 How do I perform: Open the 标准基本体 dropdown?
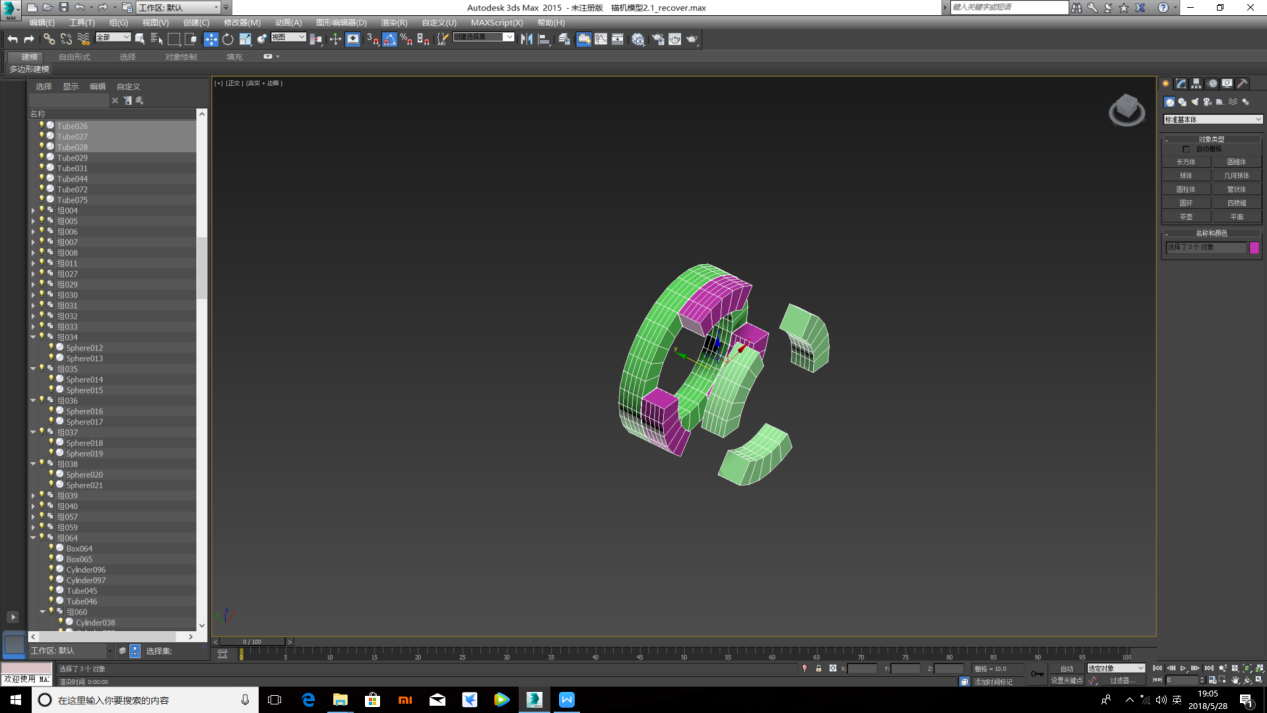1212,120
